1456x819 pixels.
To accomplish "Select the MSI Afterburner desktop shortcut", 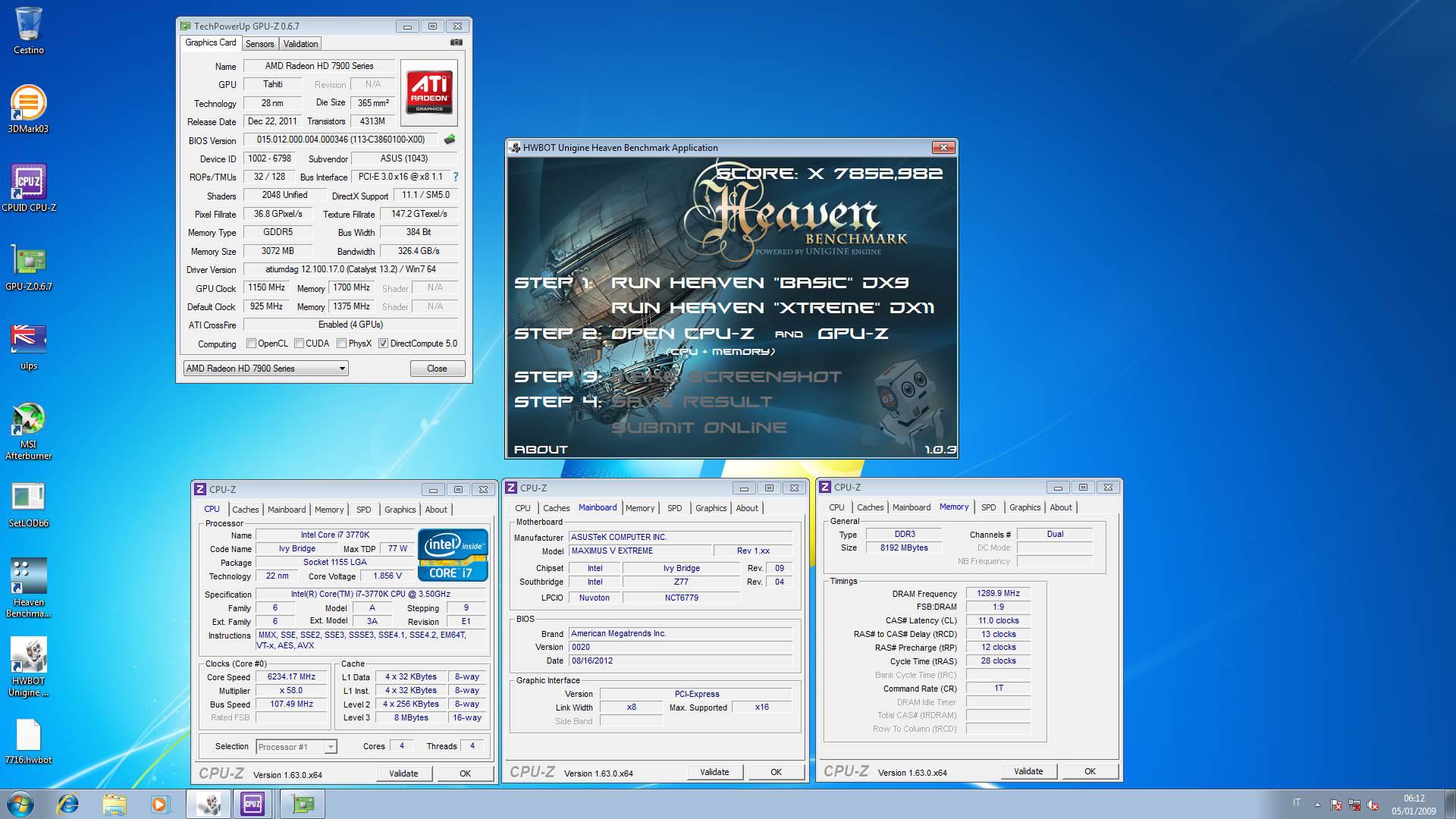I will (x=29, y=431).
